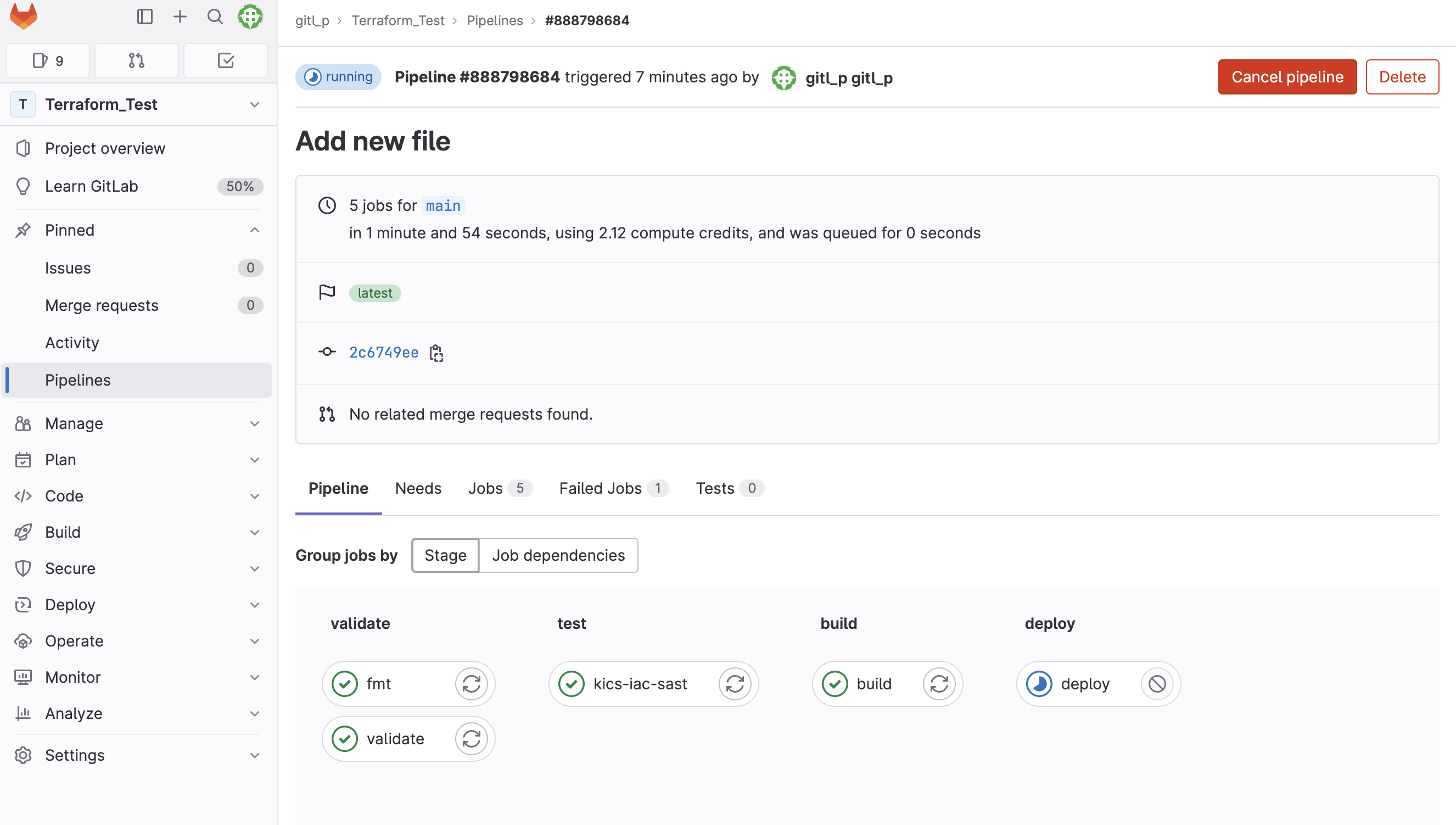This screenshot has height=825, width=1456.
Task: Open the to-do list icon in the sidebar
Action: pyautogui.click(x=226, y=60)
